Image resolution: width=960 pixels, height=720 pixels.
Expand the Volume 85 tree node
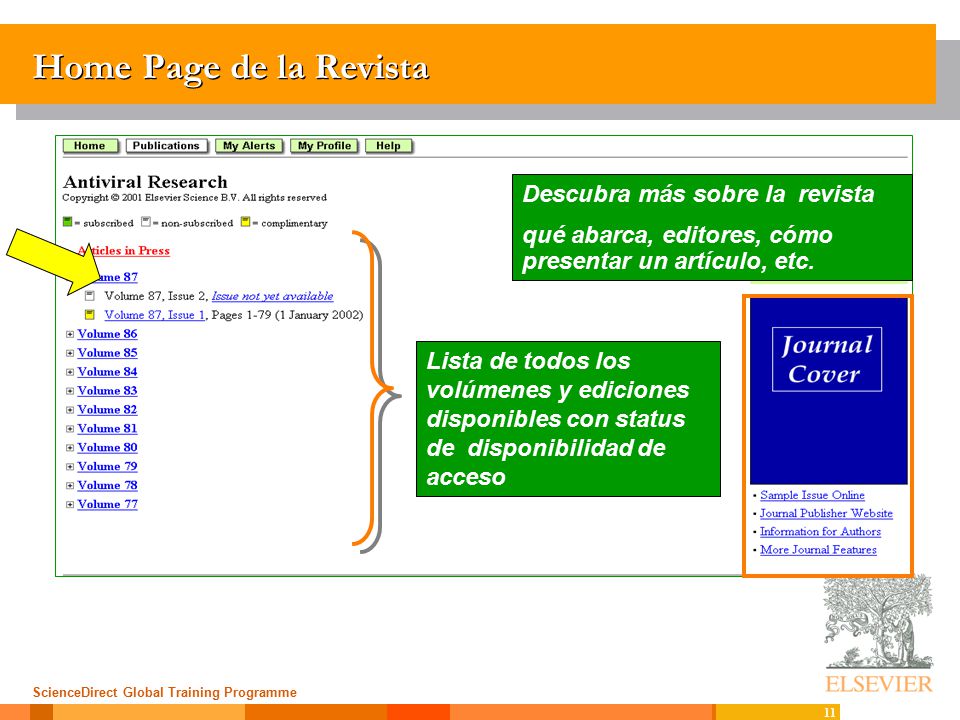pos(70,353)
